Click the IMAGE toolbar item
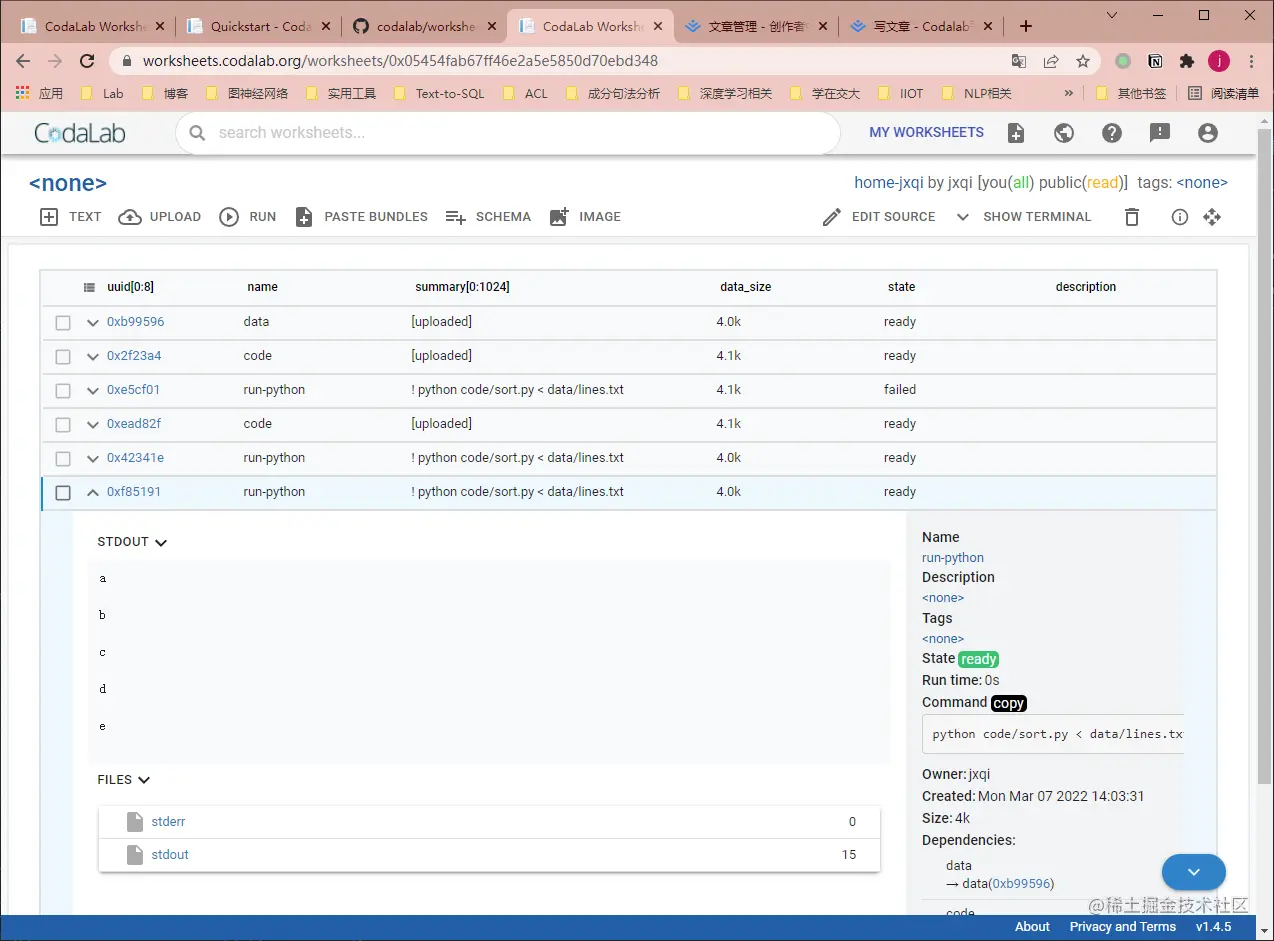This screenshot has width=1274, height=941. tap(585, 217)
